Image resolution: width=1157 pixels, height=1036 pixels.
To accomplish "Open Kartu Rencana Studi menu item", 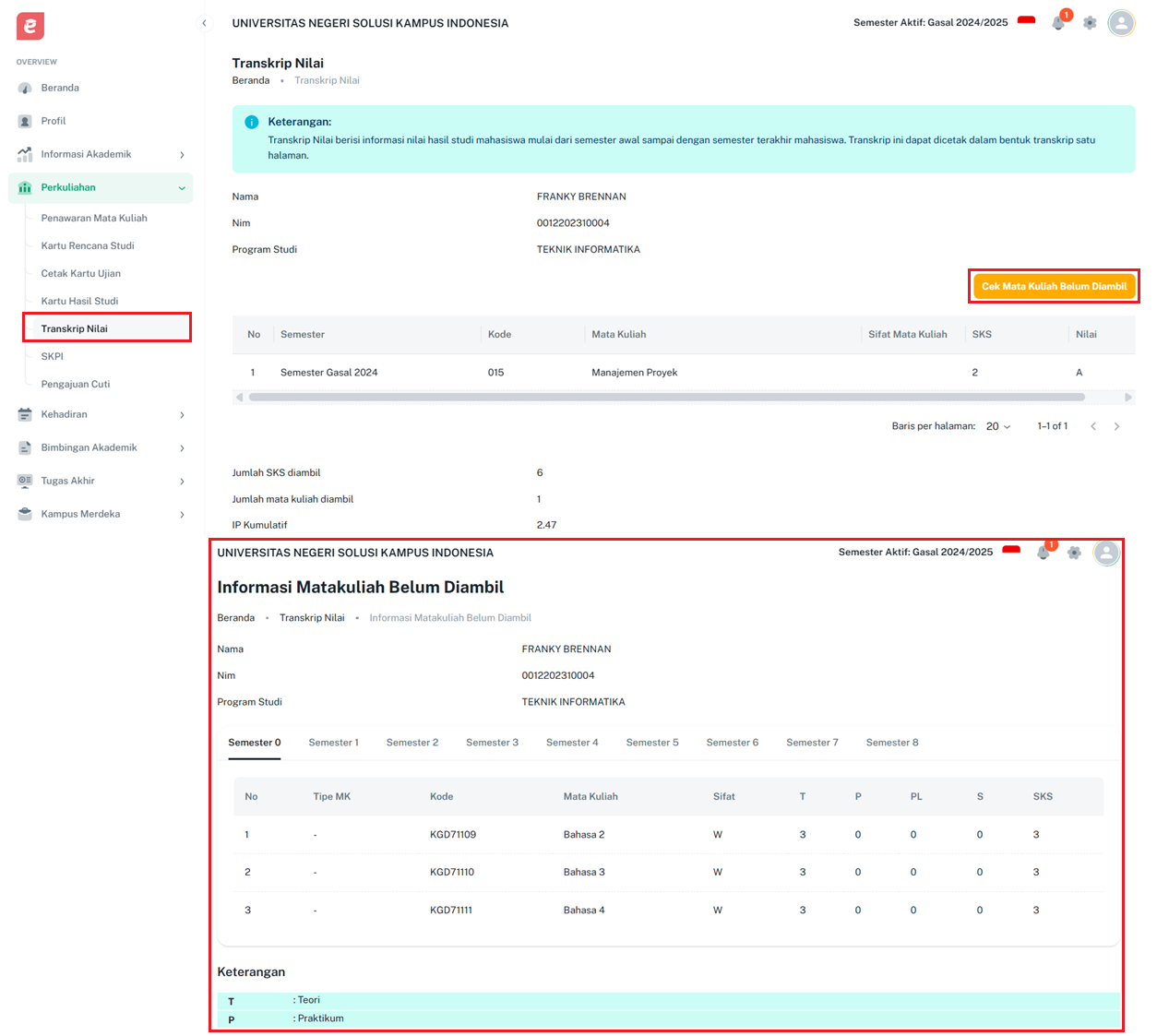I will pyautogui.click(x=88, y=246).
